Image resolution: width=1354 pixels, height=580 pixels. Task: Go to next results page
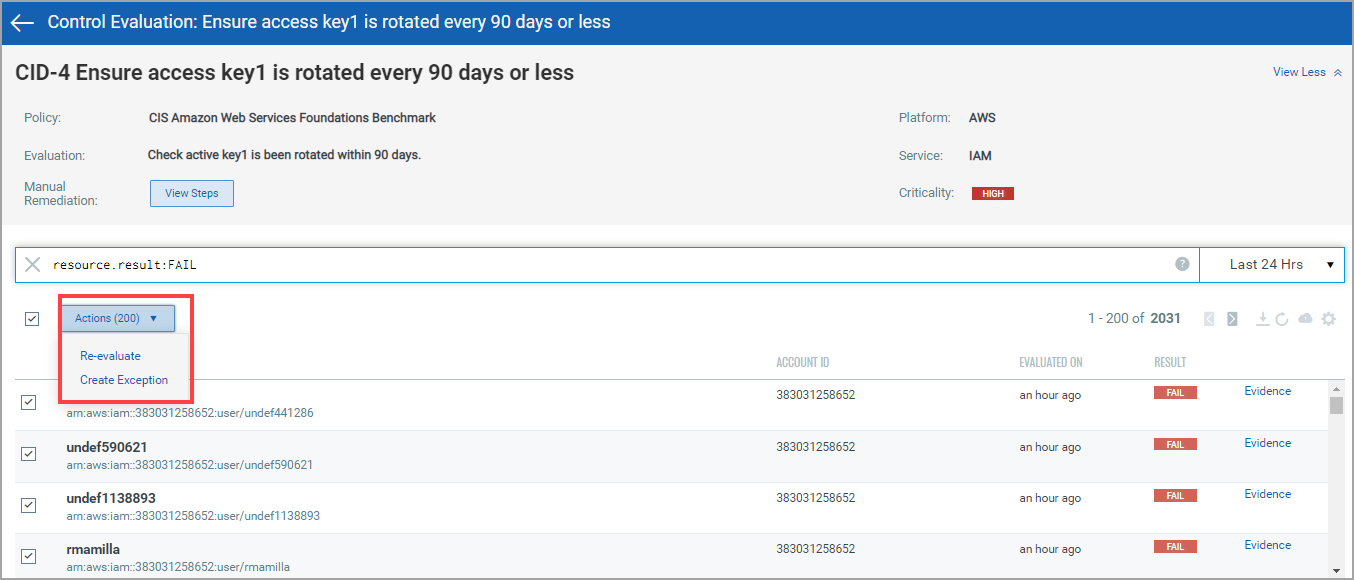coord(1232,319)
